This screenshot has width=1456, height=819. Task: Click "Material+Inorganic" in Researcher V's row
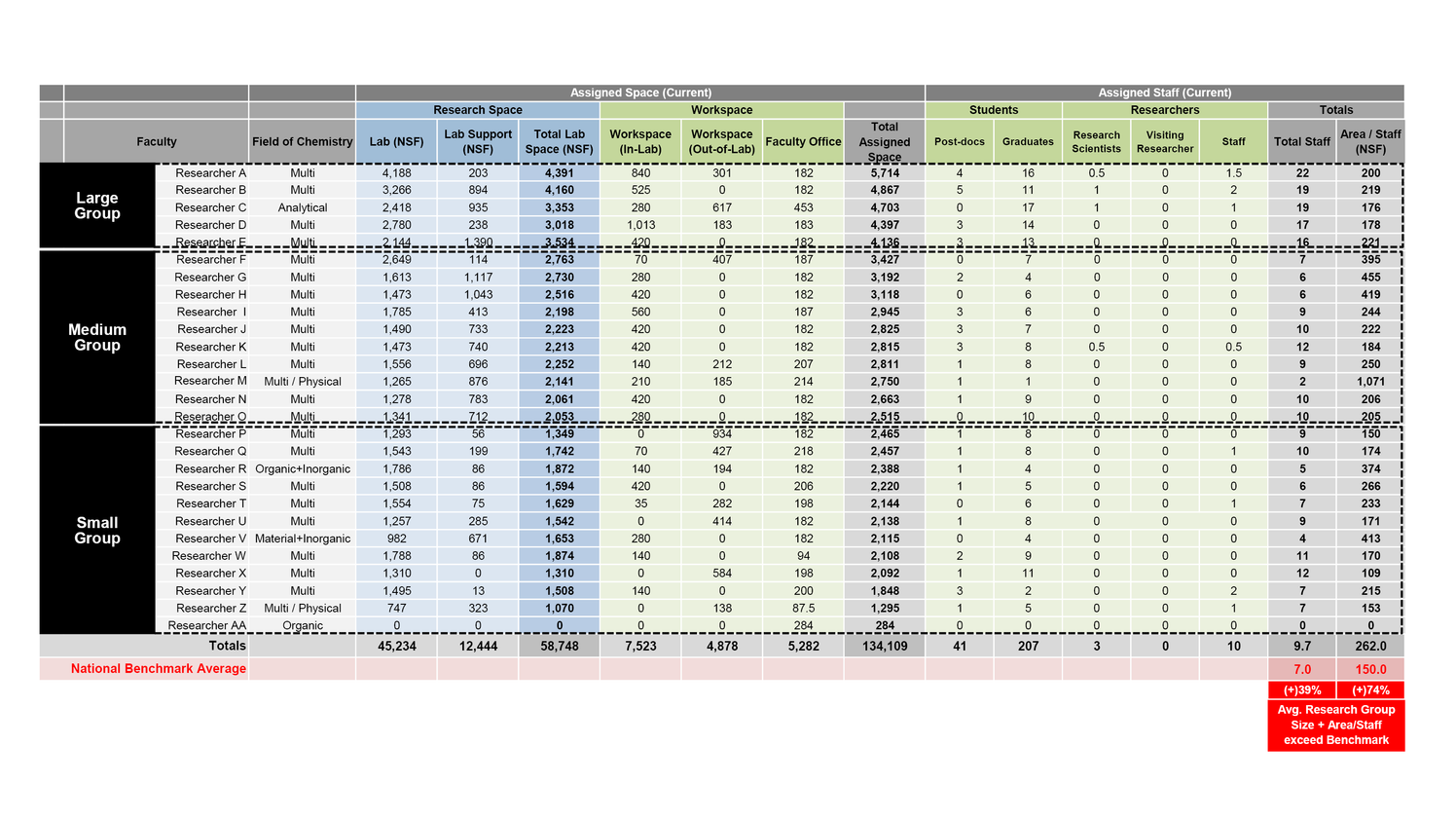(x=302, y=539)
